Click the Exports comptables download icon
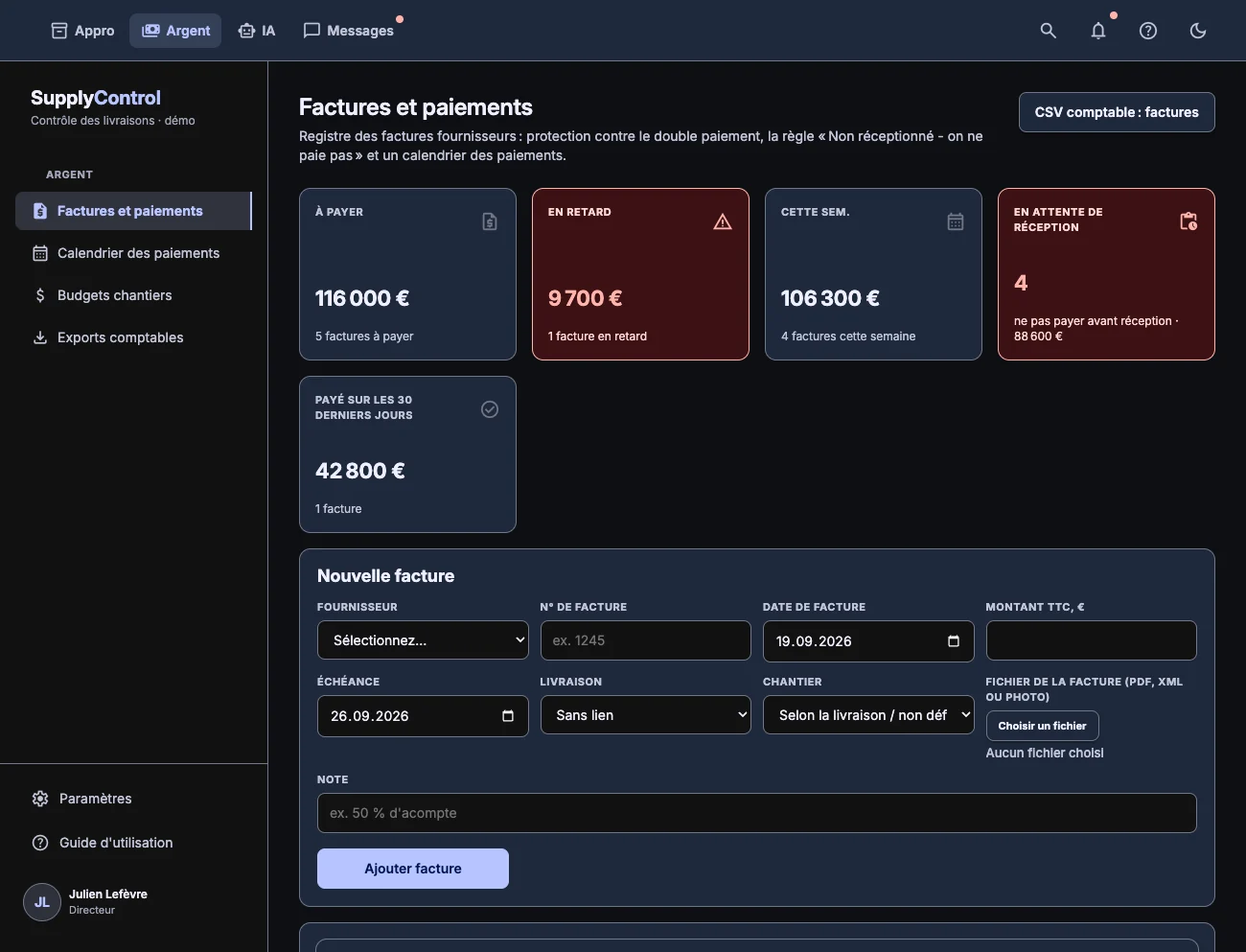 (x=40, y=337)
